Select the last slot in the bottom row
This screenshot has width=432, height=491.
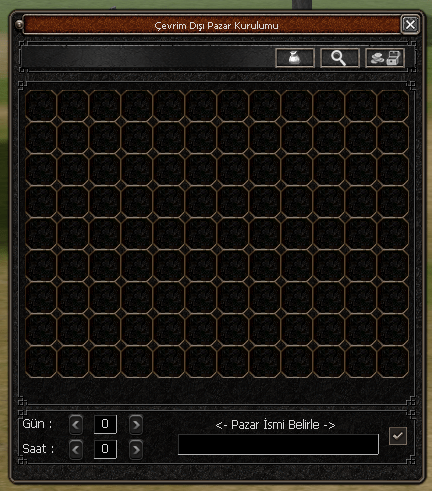(x=393, y=362)
